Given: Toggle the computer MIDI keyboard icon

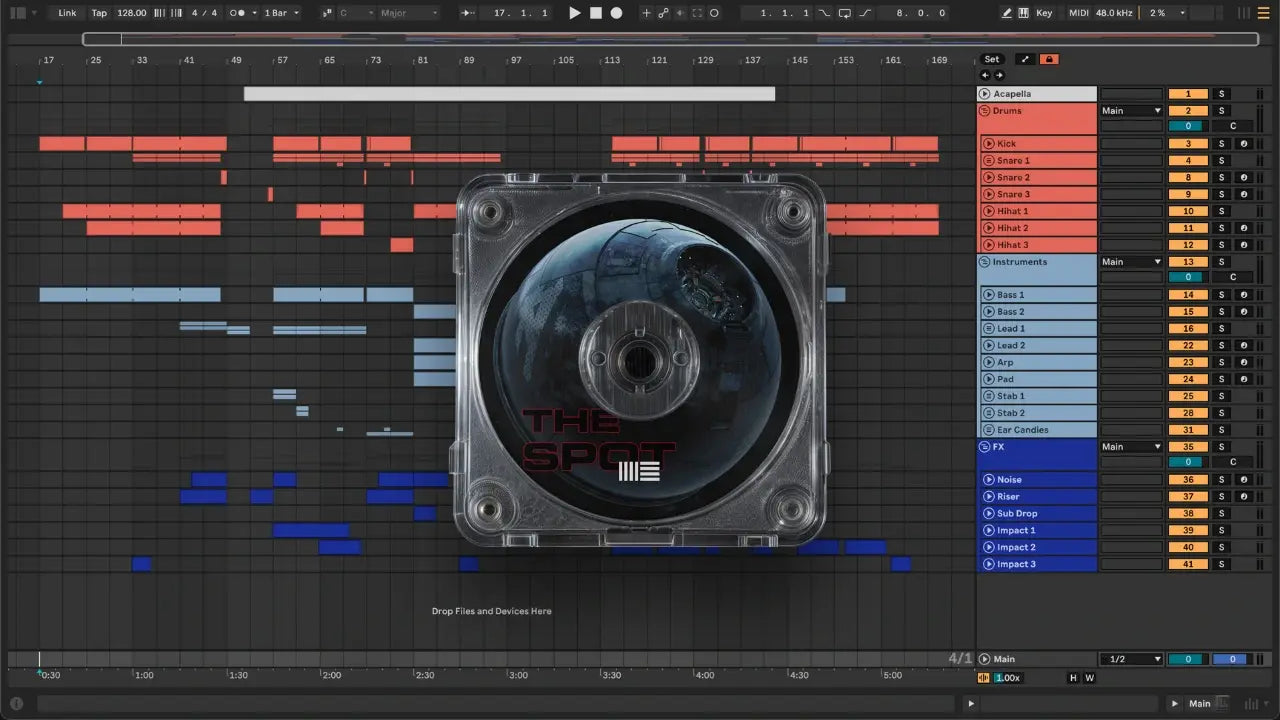Looking at the screenshot, I should tap(1023, 13).
